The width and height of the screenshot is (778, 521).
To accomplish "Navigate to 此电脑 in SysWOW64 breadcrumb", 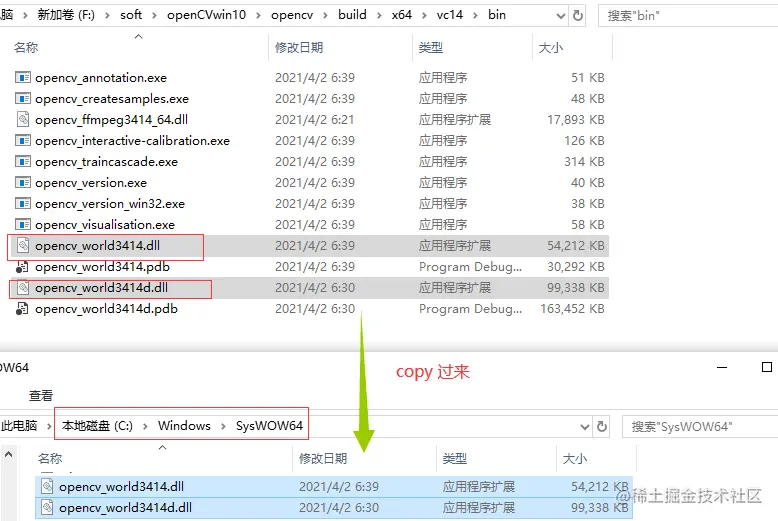I will click(x=19, y=426).
